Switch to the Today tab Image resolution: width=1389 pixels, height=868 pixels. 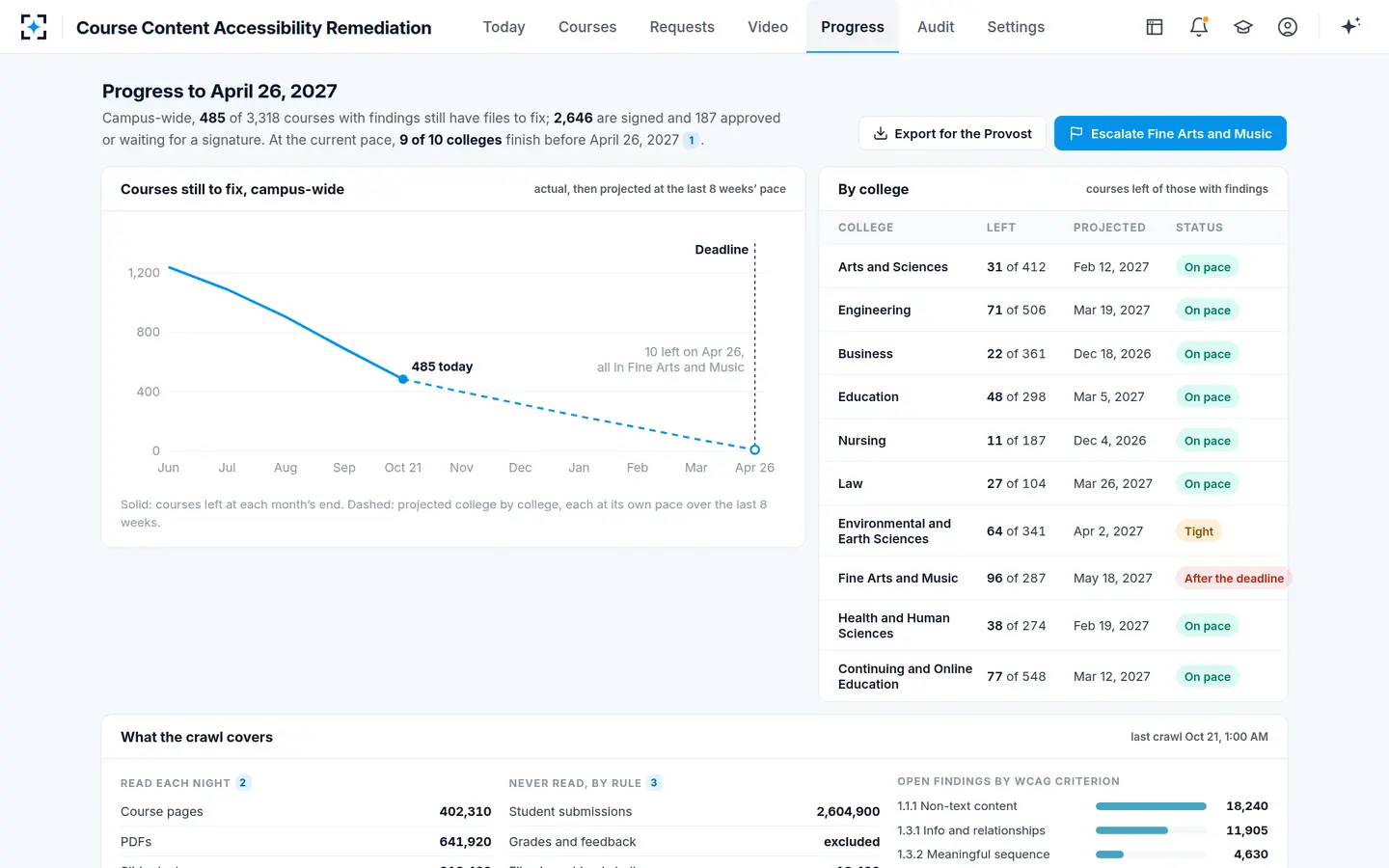504,27
